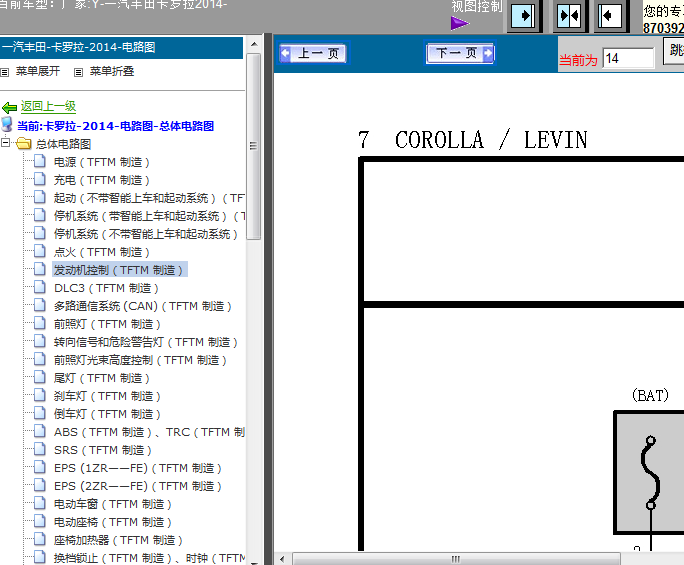Open EPS (1ZR—FE) diagram
Viewport: 684px width, 565px height.
click(137, 468)
